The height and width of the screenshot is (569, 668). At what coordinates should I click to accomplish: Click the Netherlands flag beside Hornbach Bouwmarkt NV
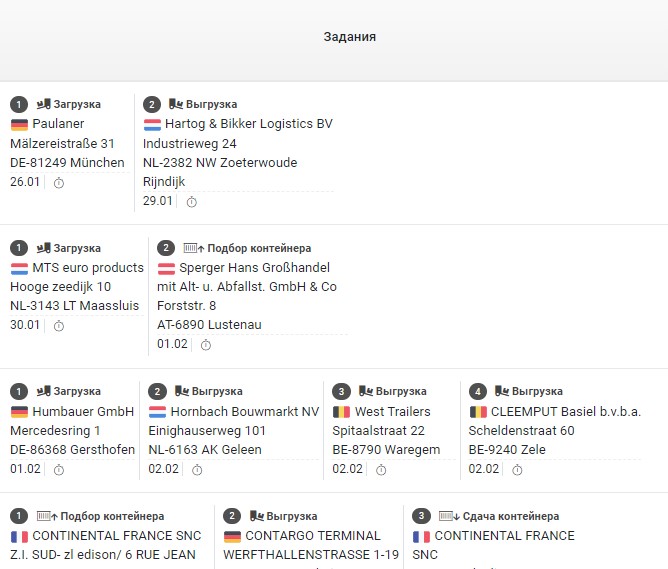tap(157, 412)
